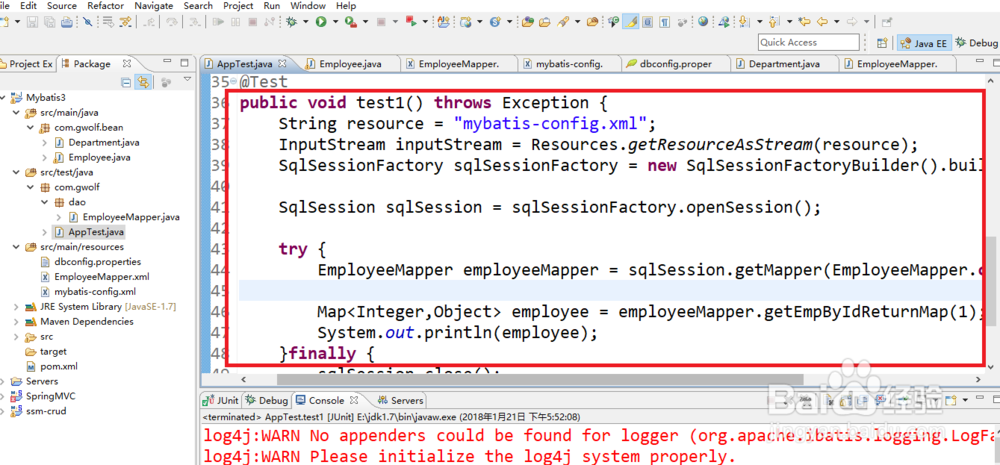Open the Source menu

(x=62, y=6)
